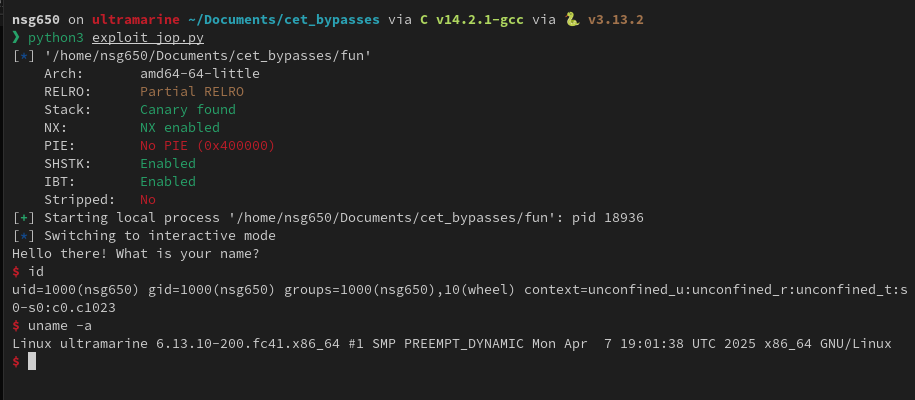Select the 'v14.2.1-gcc' version text
The height and width of the screenshot is (400, 915).
tap(479, 20)
